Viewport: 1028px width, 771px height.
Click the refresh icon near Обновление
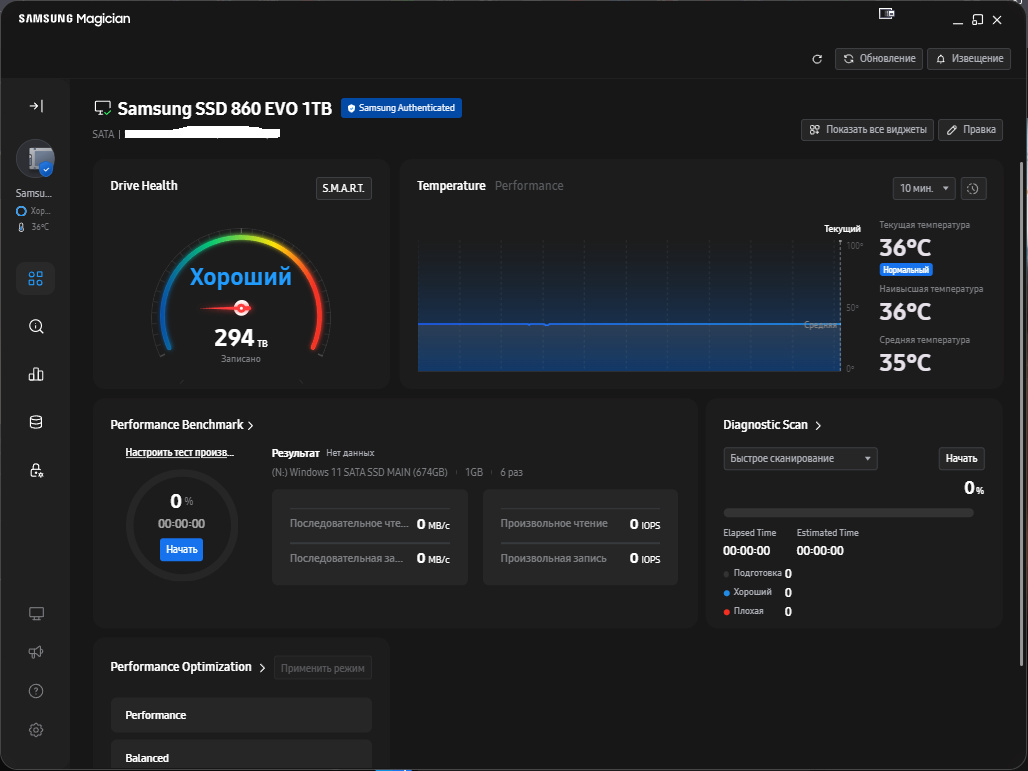click(817, 59)
